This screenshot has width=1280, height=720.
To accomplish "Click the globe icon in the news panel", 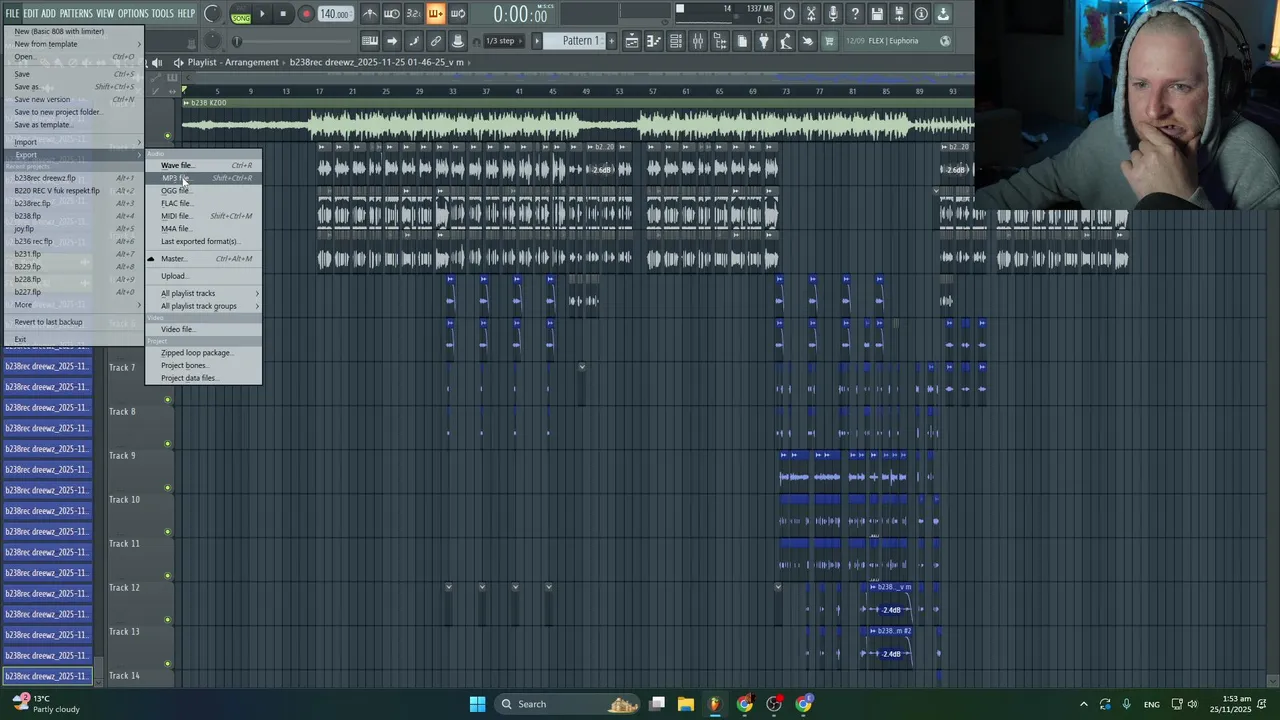I will coord(945,41).
